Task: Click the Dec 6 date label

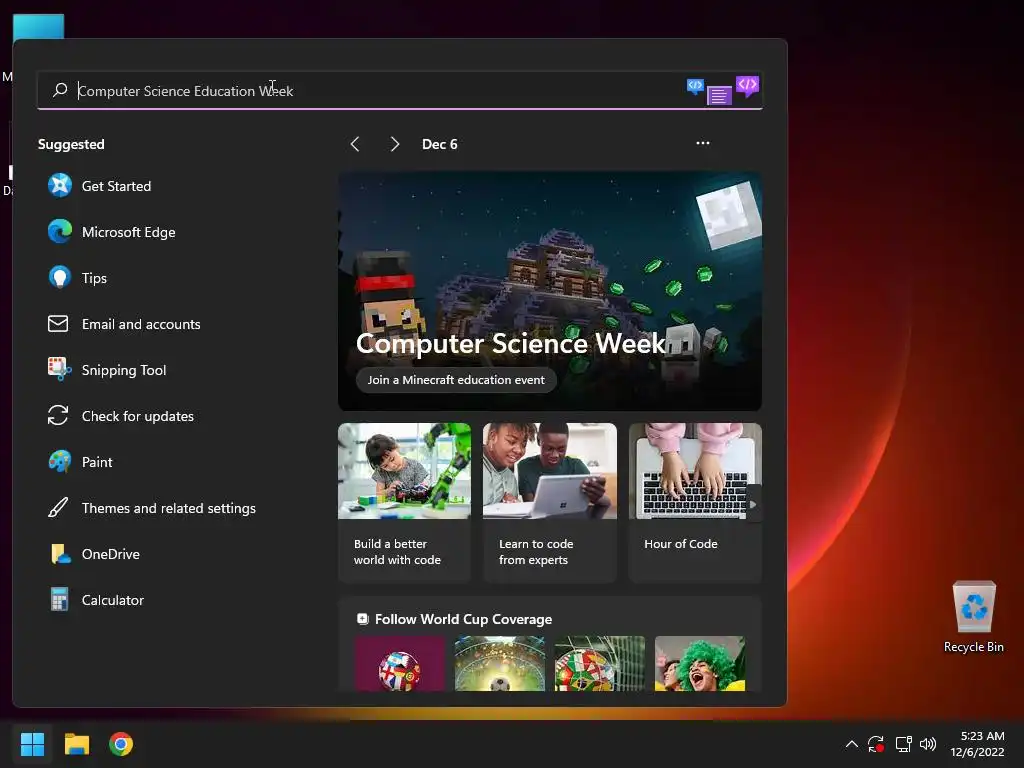Action: 440,144
